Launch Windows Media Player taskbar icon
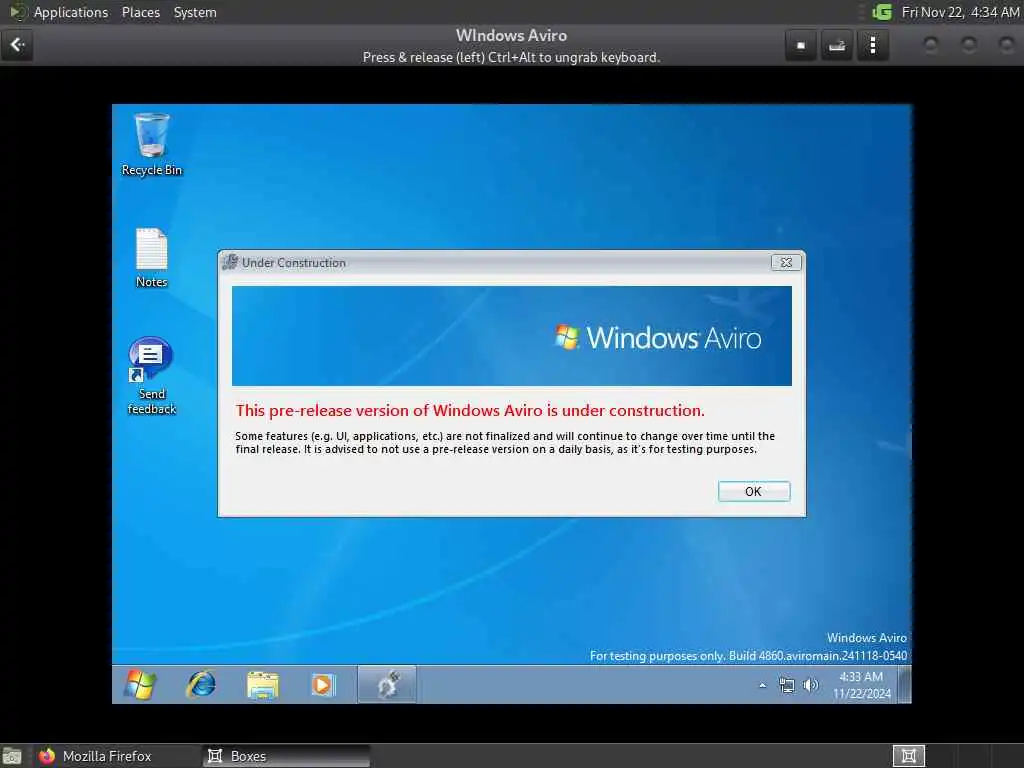Screen dimensions: 1024x768 [x=323, y=684]
